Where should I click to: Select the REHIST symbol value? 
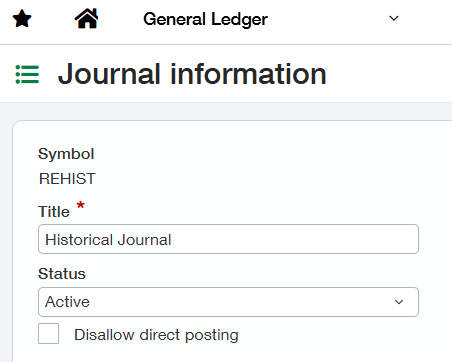67,179
